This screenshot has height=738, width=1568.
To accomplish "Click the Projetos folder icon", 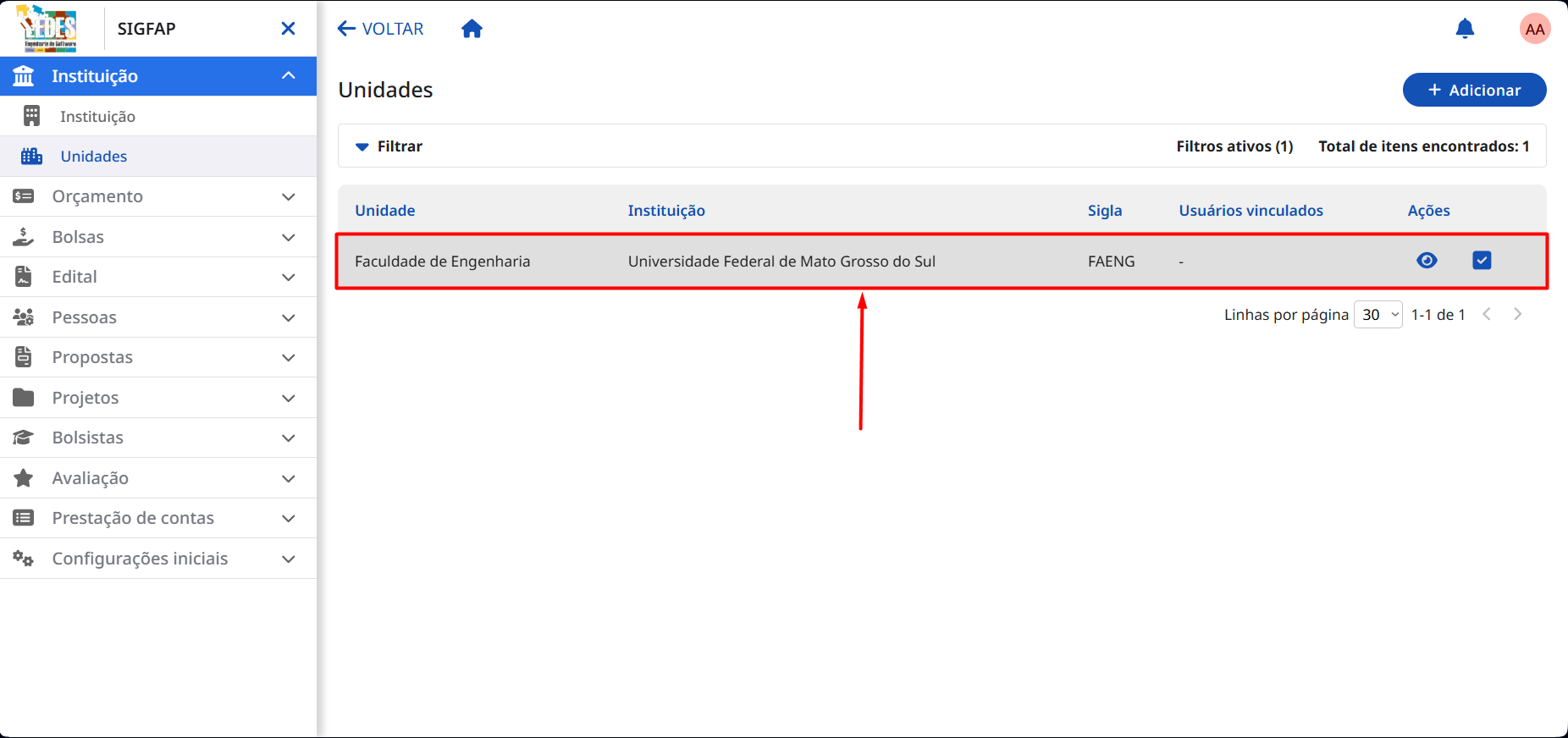I will coord(24,398).
